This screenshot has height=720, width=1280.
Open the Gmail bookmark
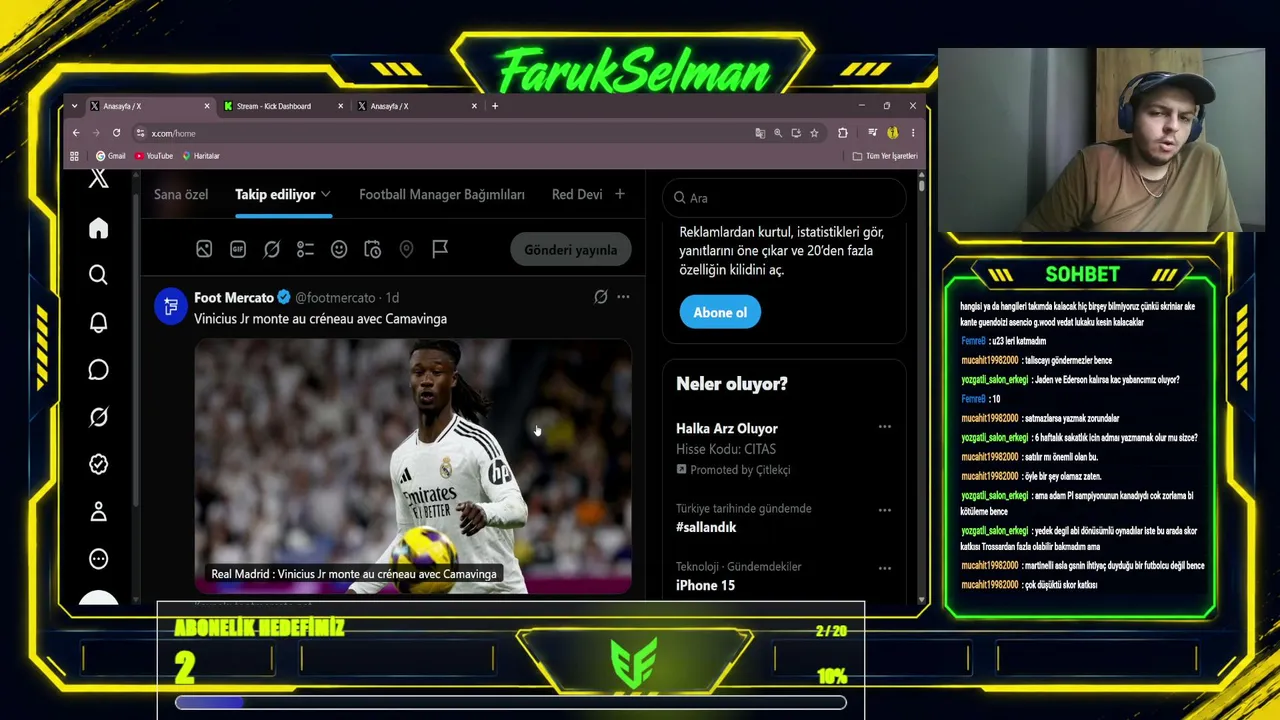pyautogui.click(x=111, y=156)
